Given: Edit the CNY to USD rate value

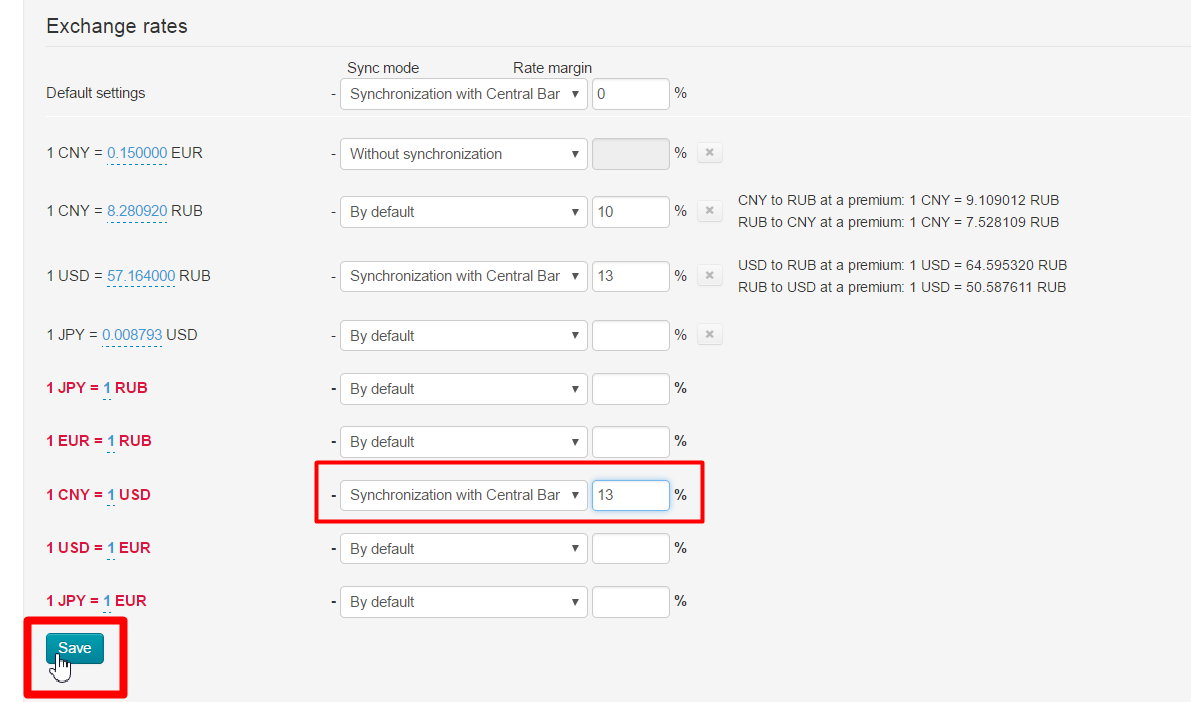Looking at the screenshot, I should (x=111, y=495).
